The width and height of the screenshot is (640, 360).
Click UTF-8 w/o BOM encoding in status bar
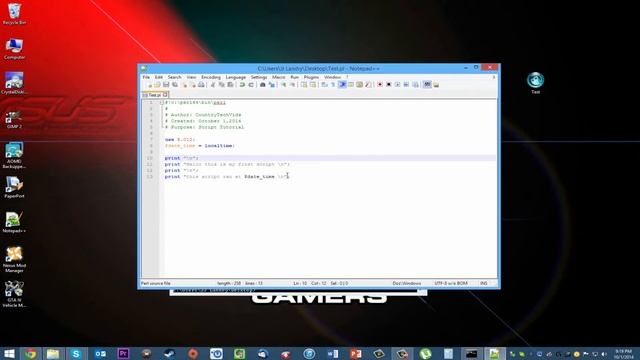451,283
